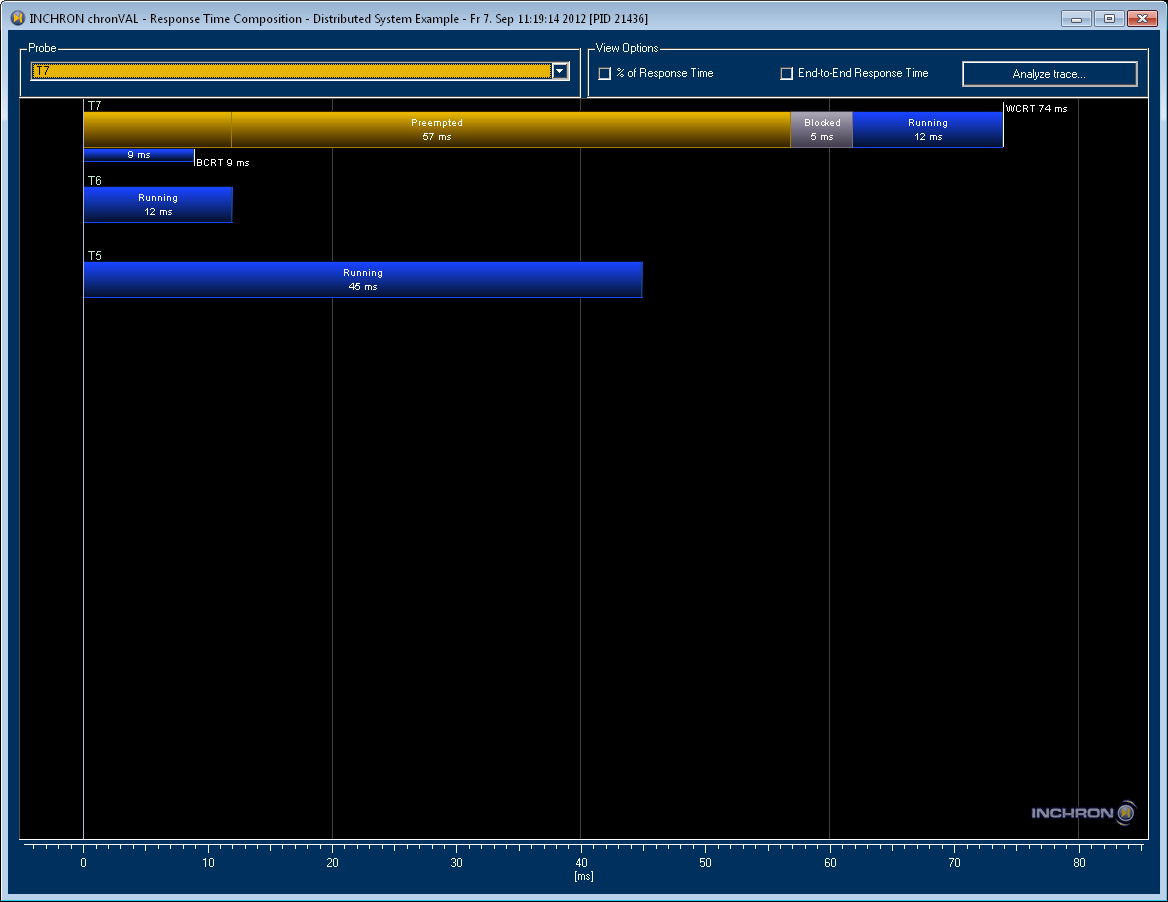
Task: Minimize the chronVAL window
Action: [1076, 19]
